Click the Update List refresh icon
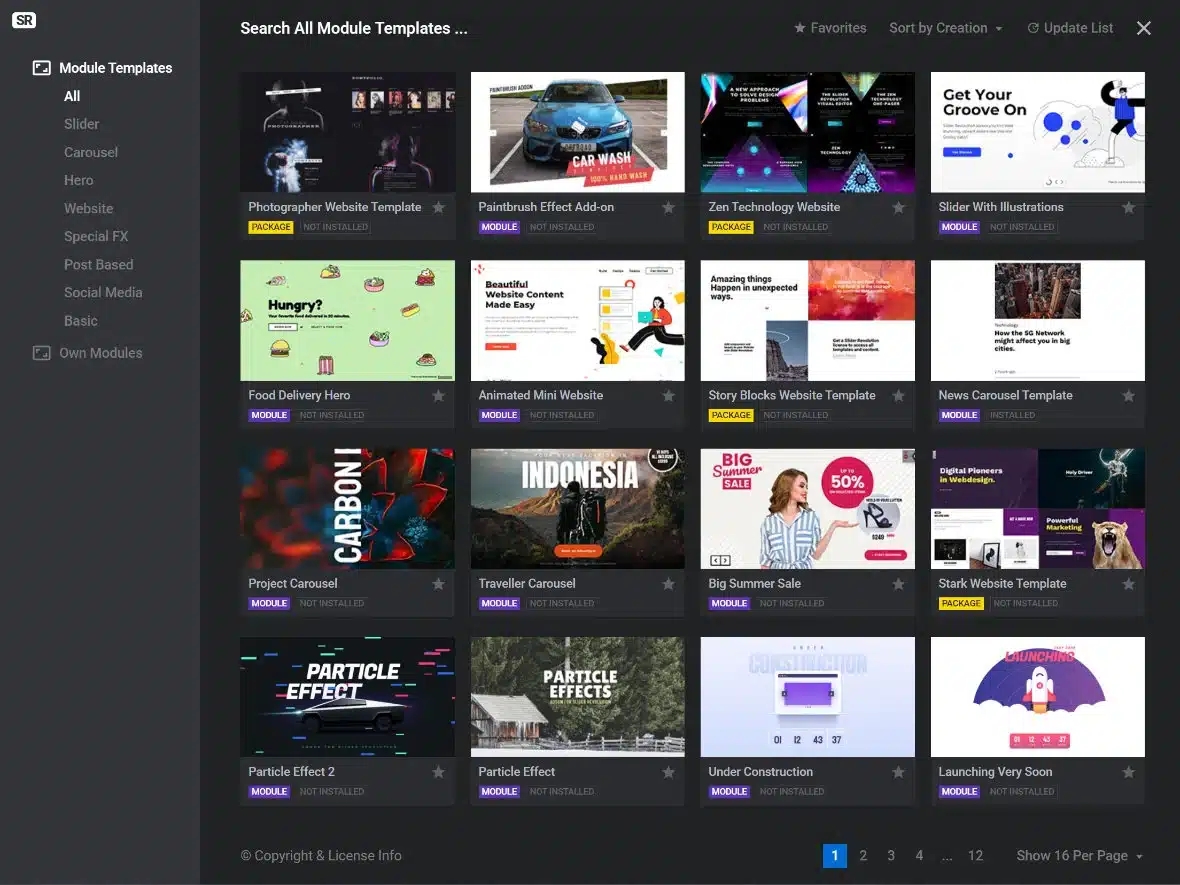Image resolution: width=1180 pixels, height=885 pixels. (1033, 28)
